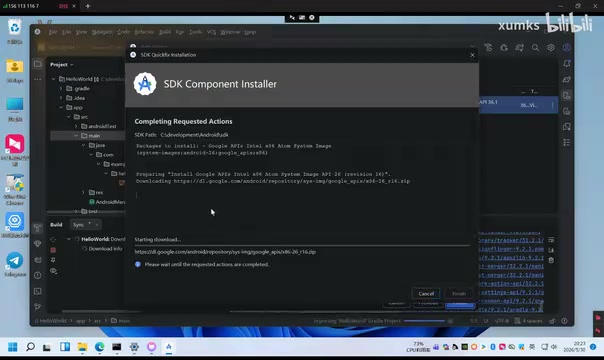
Task: Open the Notifications bell icon
Action: point(567,64)
